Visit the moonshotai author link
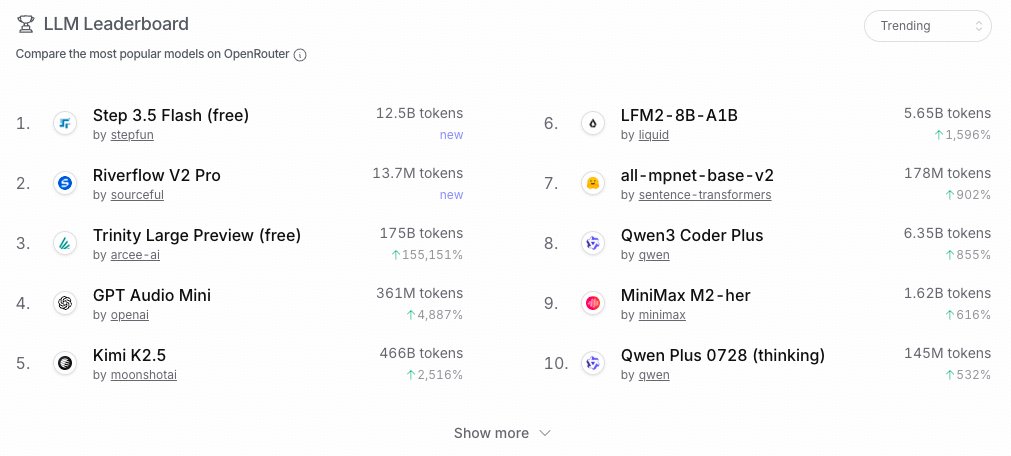 tap(144, 375)
